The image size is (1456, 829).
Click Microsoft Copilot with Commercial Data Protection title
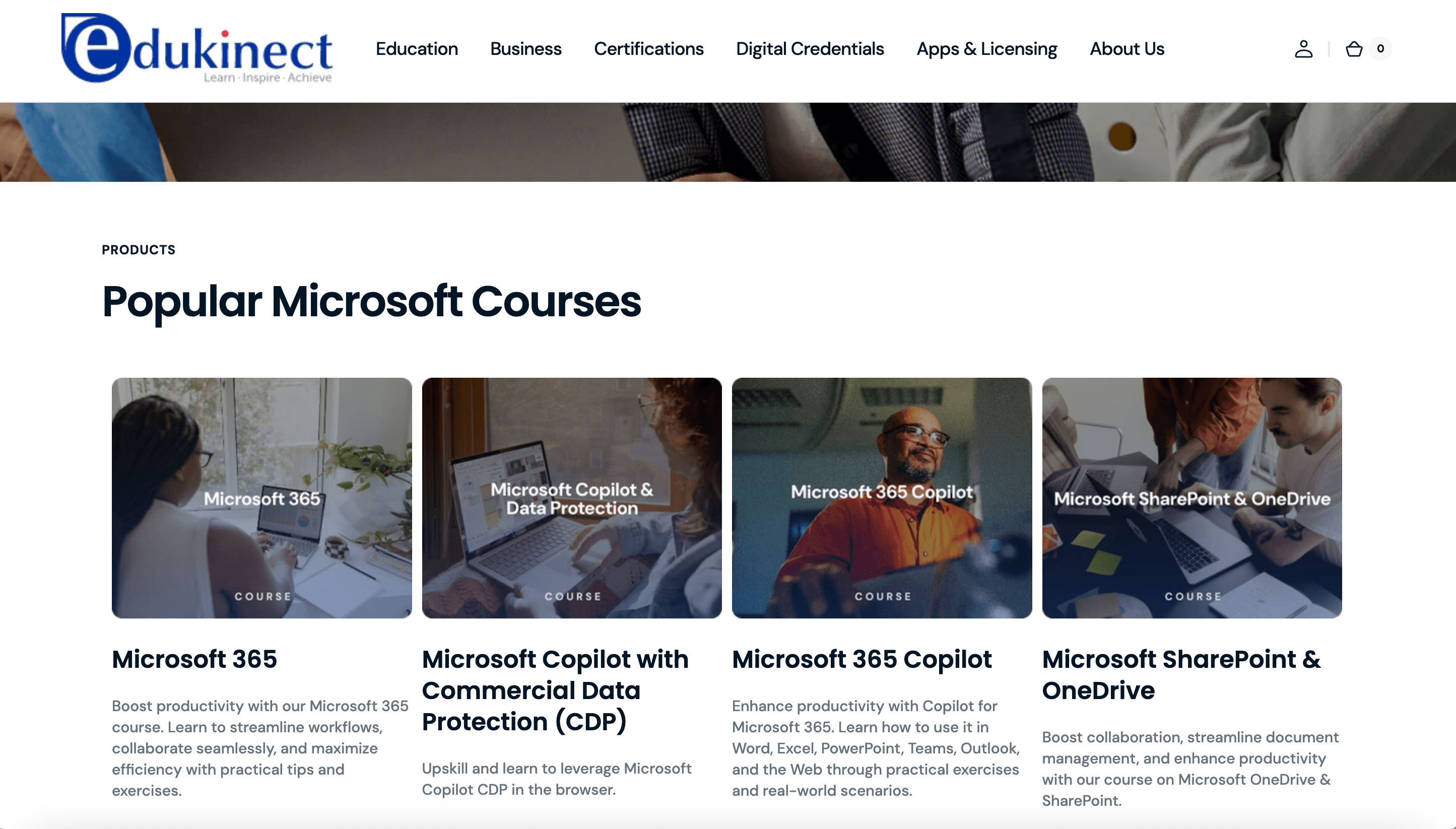555,690
